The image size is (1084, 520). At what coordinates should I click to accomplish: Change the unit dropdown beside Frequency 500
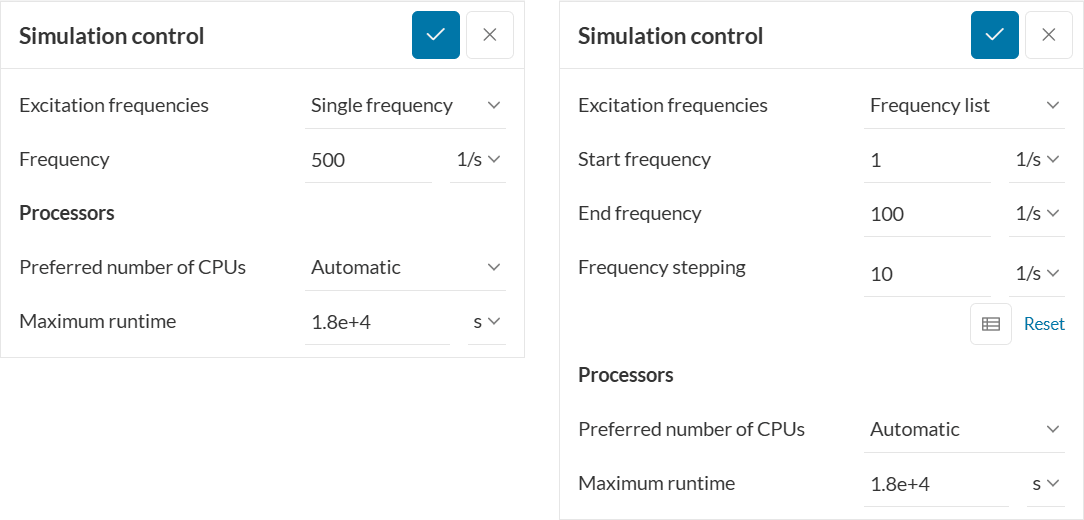(478, 159)
